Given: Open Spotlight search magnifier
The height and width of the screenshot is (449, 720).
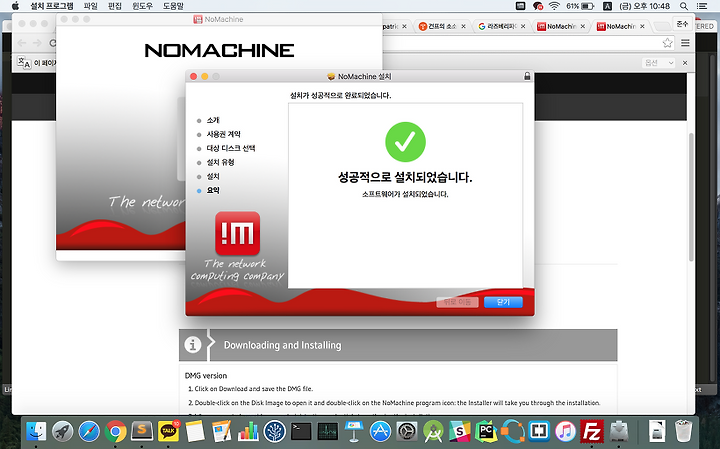Looking at the screenshot, I should (684, 6).
